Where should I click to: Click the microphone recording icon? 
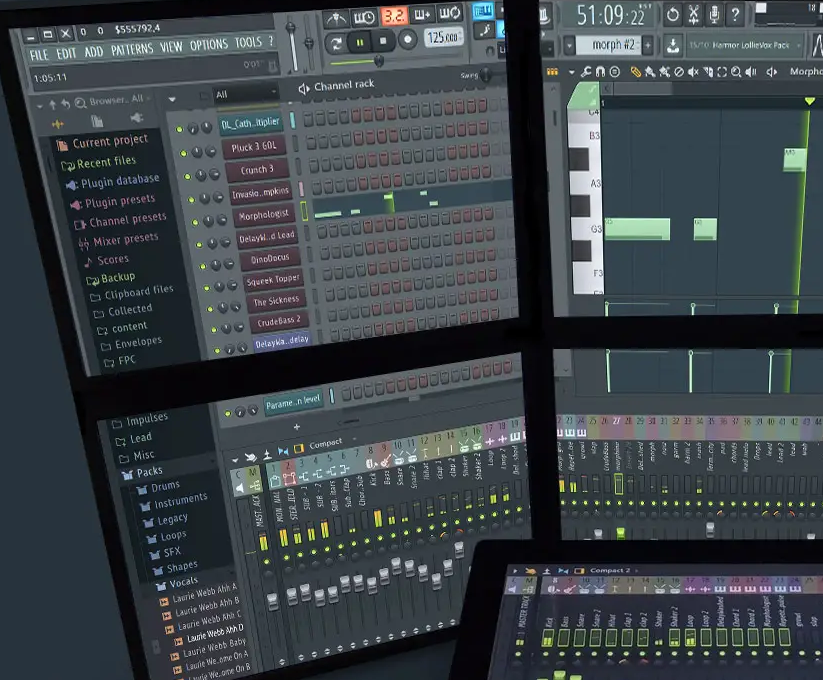coord(714,15)
